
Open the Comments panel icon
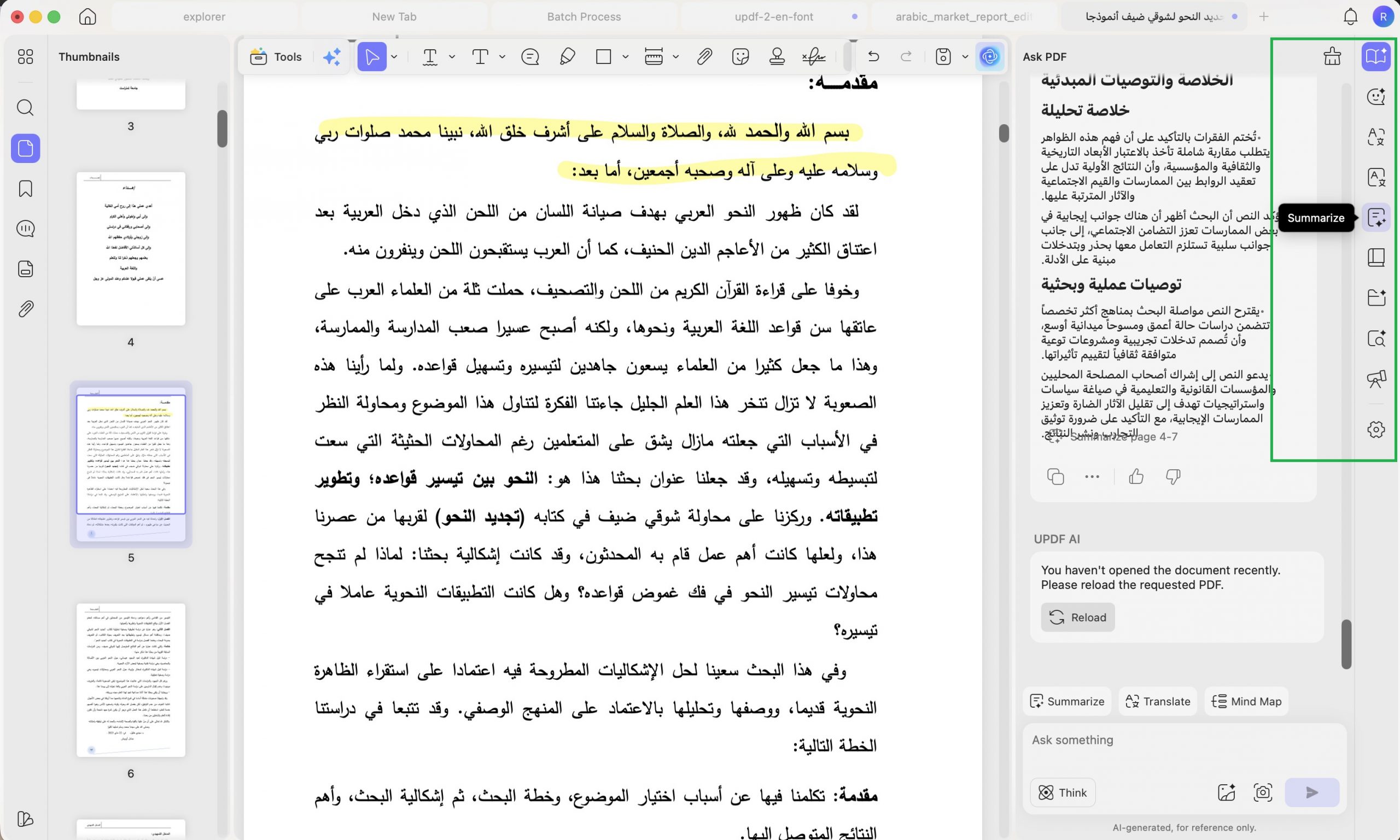coord(26,229)
